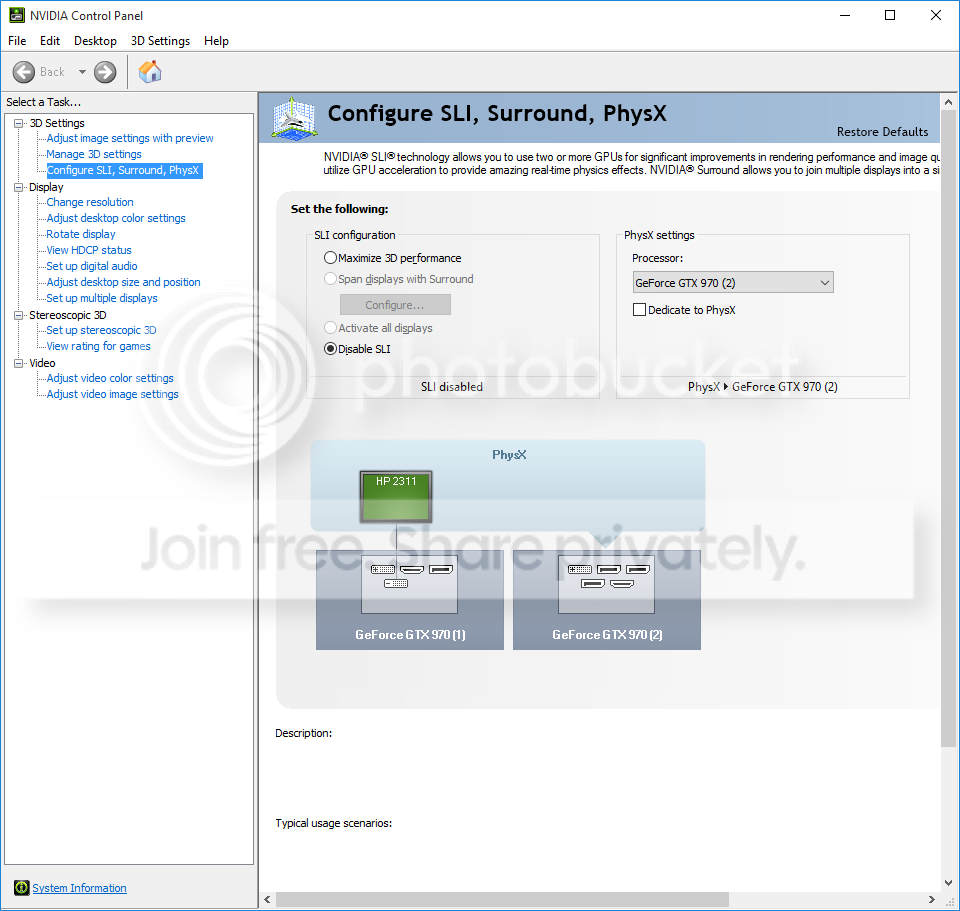Click the System Information icon
This screenshot has width=960, height=911.
21,888
